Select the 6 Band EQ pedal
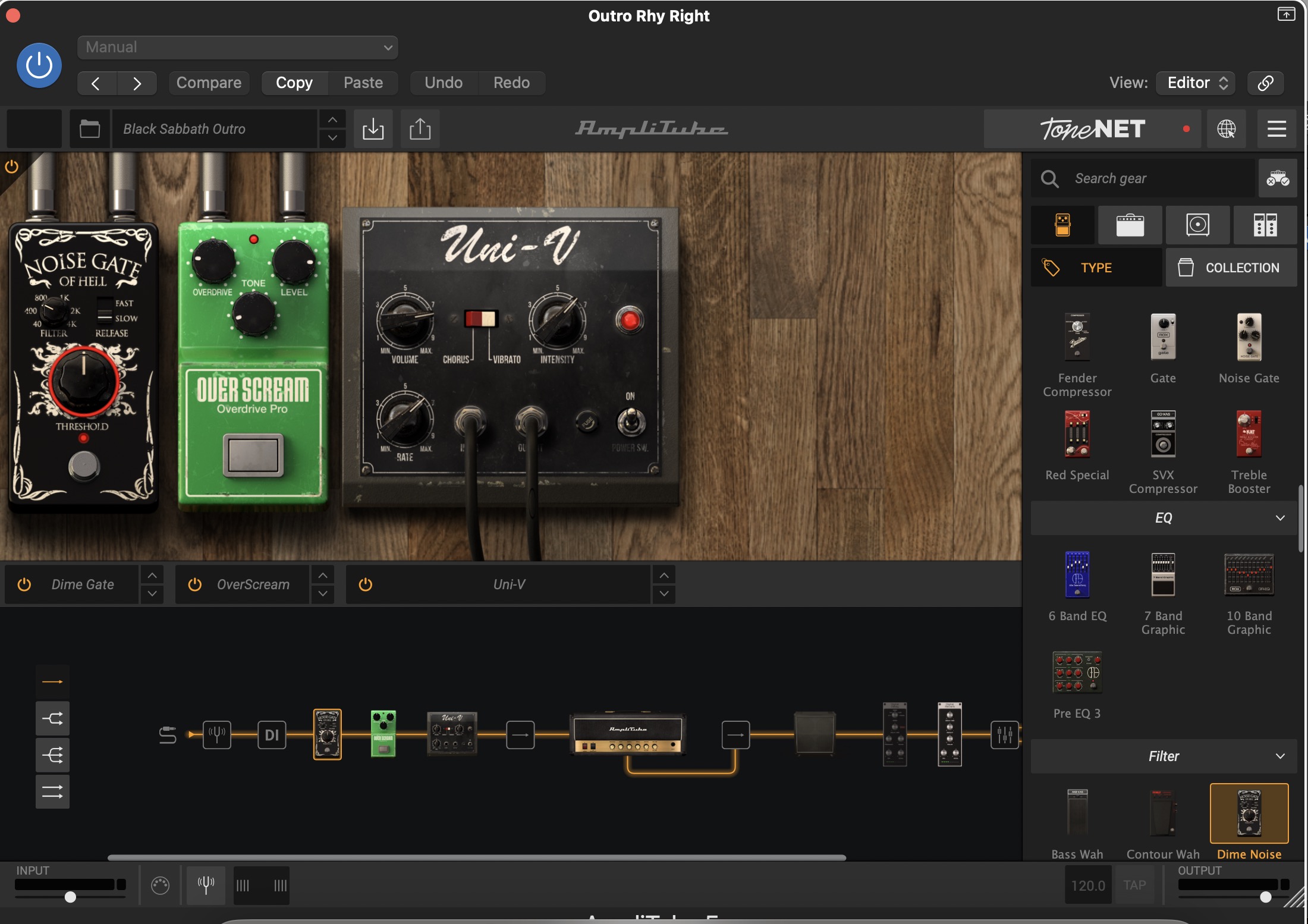Viewport: 1308px width, 924px height. [x=1077, y=586]
